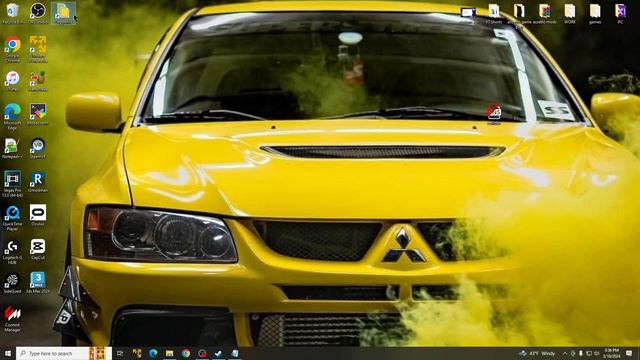Select the folder with the dark door thumbnail
This screenshot has width=640, height=360.
(519, 13)
